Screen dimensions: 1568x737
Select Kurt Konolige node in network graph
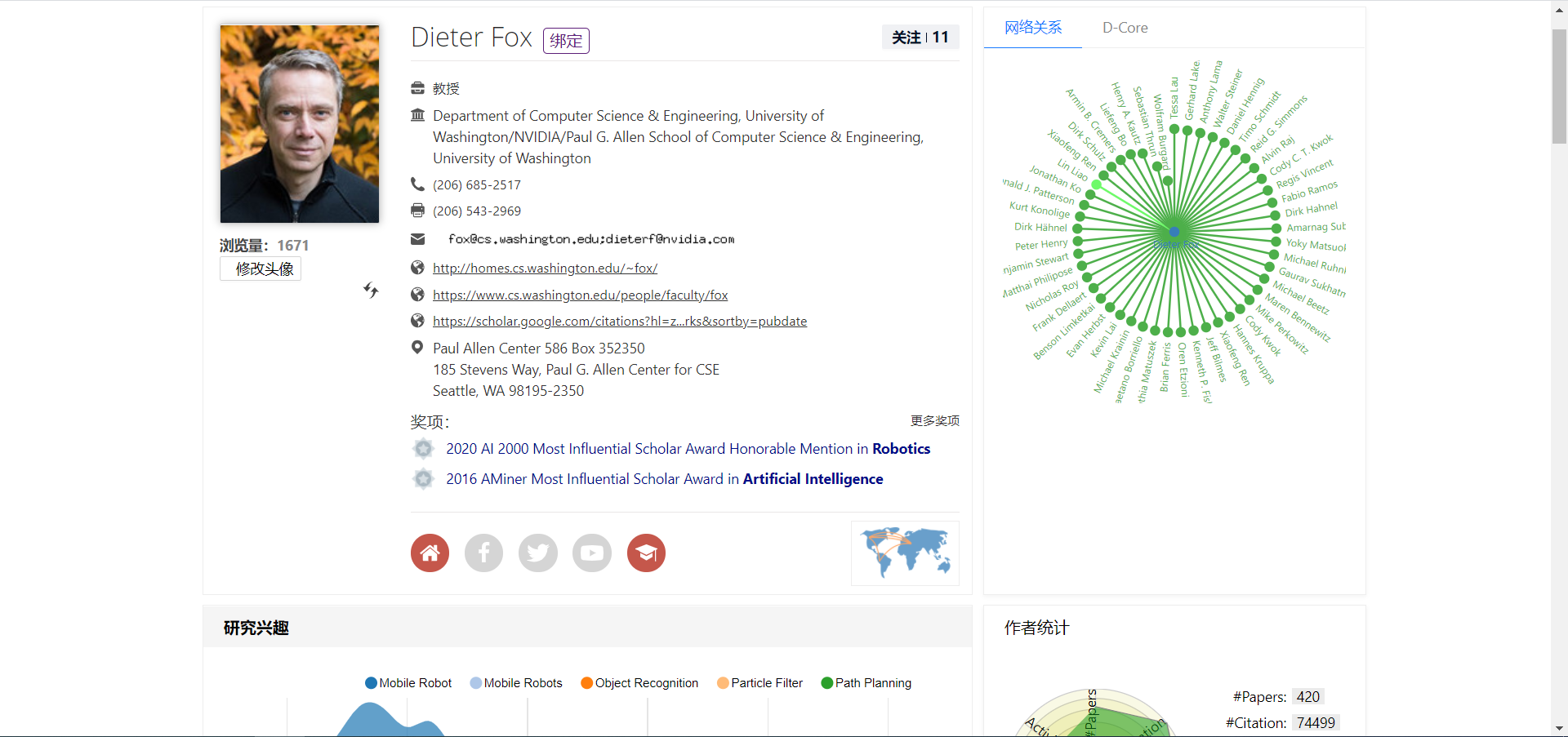1080,216
